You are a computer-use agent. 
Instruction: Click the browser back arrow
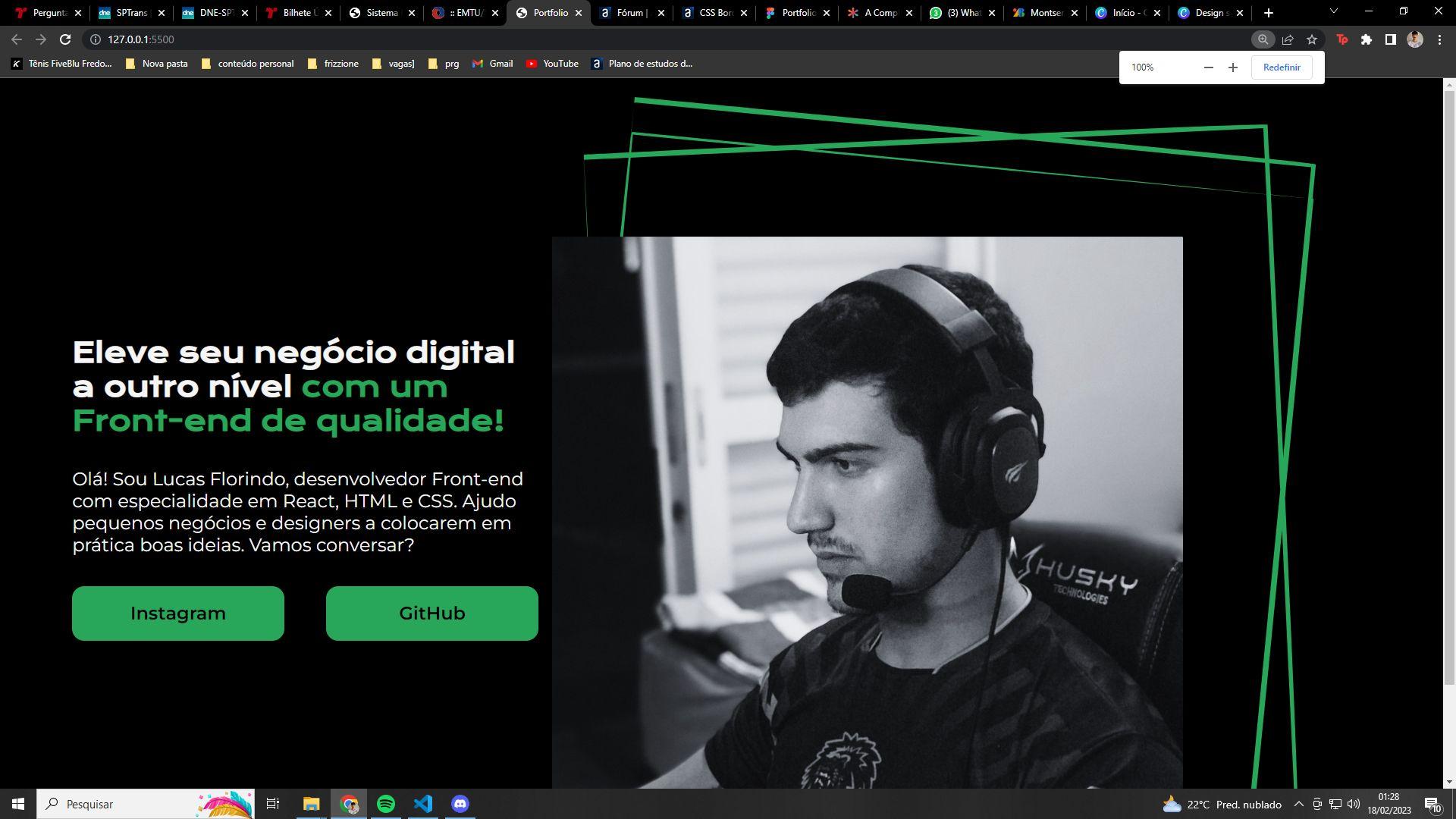click(17, 39)
